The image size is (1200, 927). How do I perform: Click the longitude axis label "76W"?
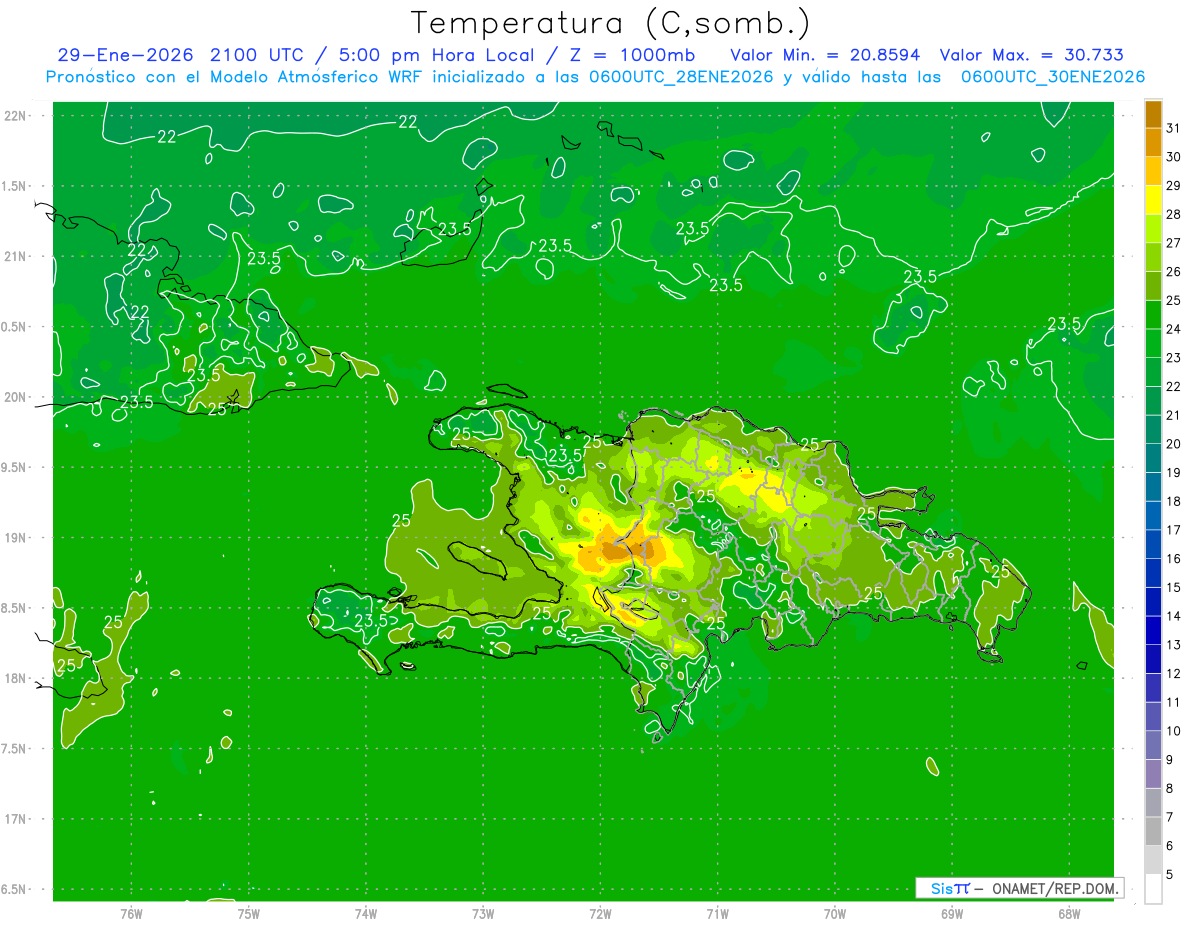click(x=131, y=913)
